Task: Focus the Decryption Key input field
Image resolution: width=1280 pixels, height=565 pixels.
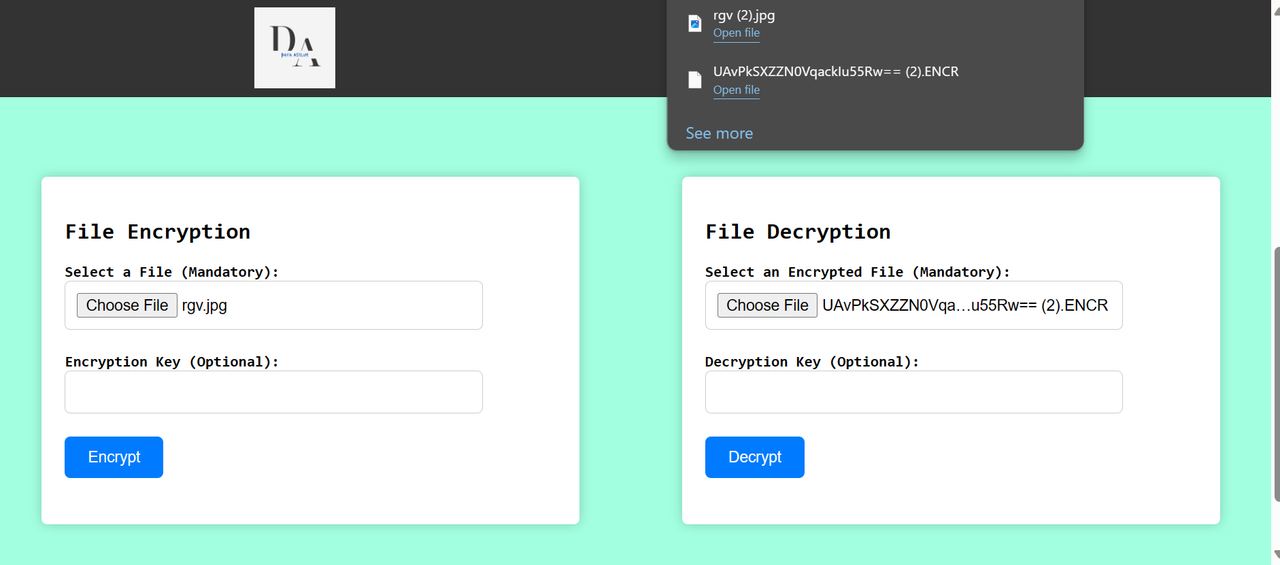Action: [914, 392]
